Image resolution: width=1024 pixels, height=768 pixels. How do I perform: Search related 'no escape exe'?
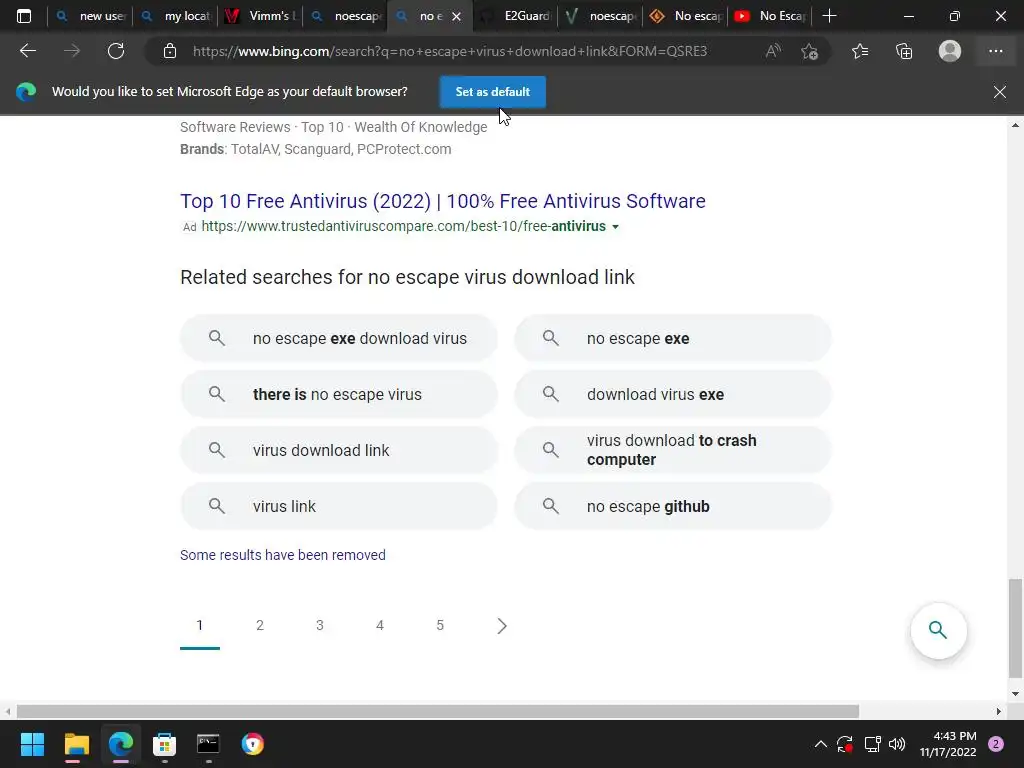[x=673, y=338]
